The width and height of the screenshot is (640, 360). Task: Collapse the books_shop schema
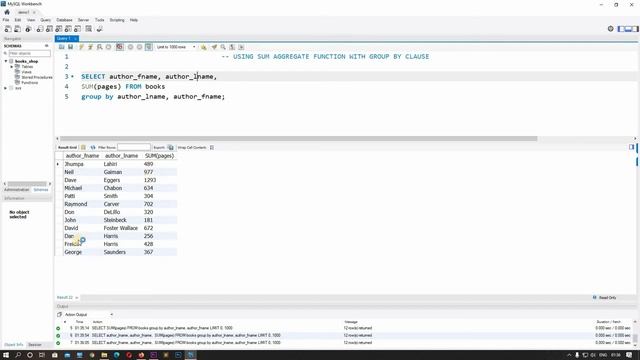6,61
